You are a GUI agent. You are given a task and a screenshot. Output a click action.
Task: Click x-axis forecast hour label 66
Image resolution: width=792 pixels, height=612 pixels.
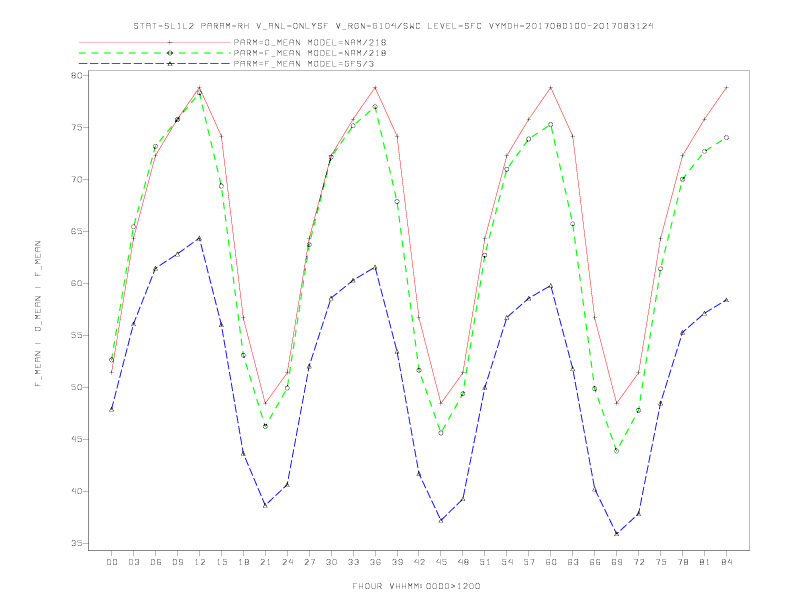coord(595,562)
